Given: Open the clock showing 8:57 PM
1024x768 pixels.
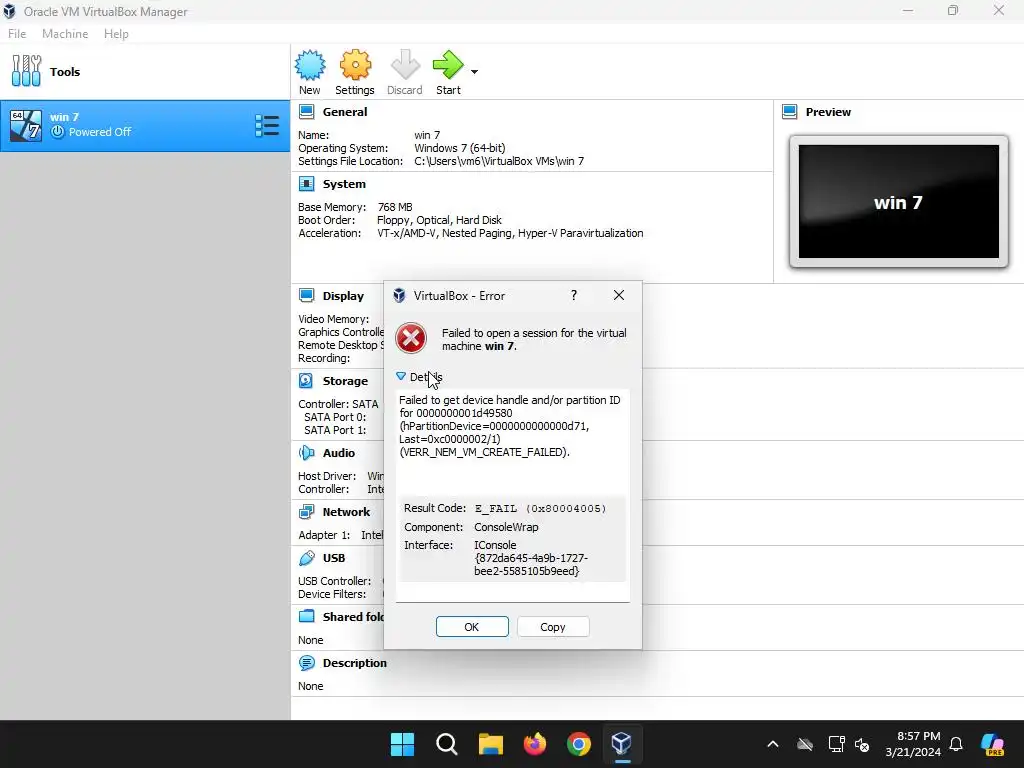Looking at the screenshot, I should coord(913,744).
